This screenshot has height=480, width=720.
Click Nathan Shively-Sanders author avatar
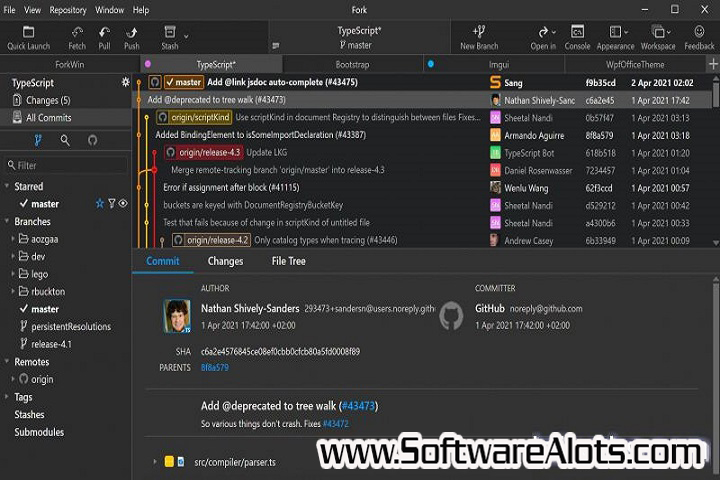[x=177, y=316]
